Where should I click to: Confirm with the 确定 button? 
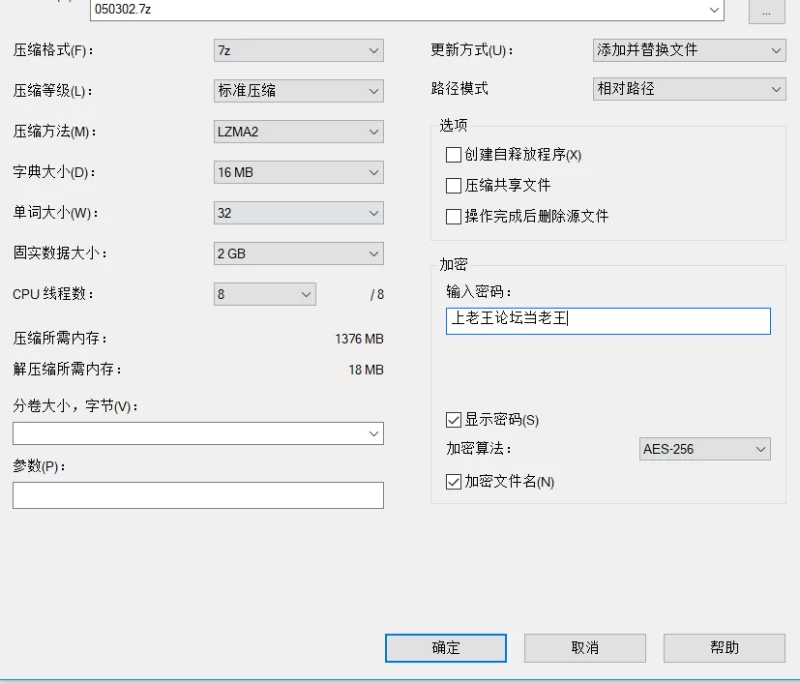[x=446, y=648]
